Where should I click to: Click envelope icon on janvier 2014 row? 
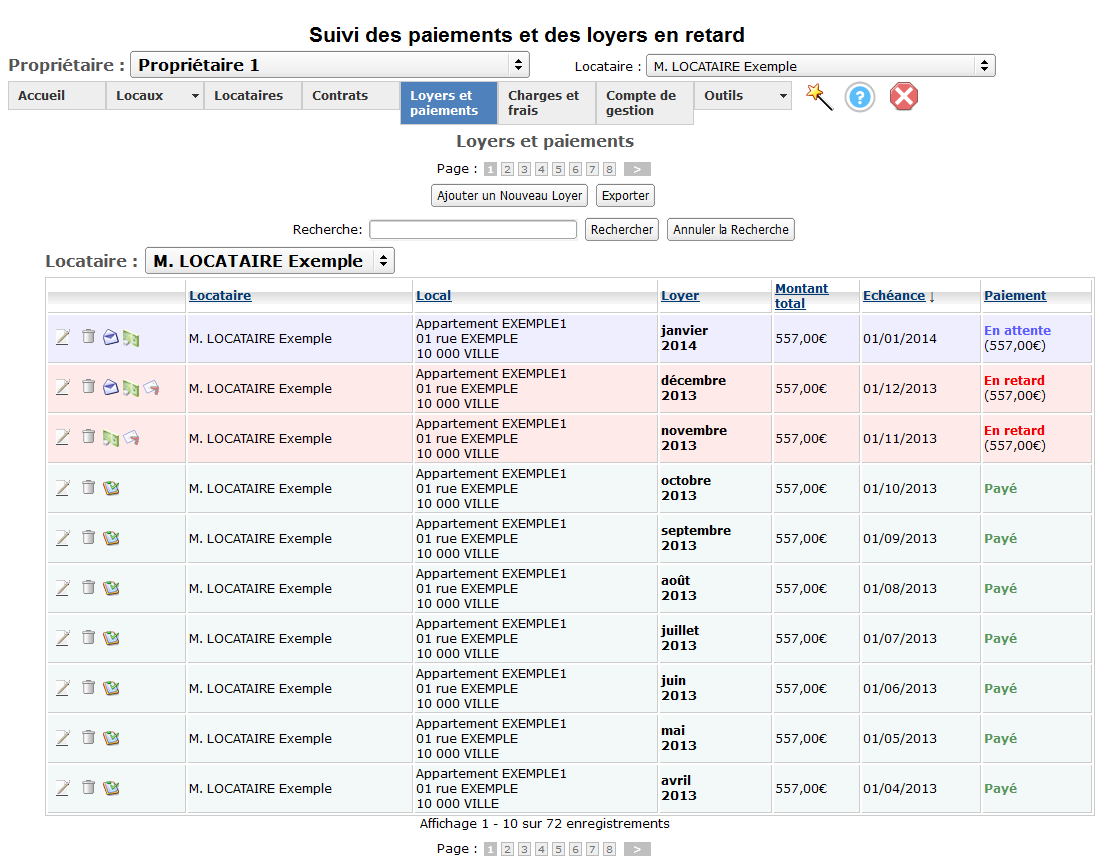tap(110, 338)
